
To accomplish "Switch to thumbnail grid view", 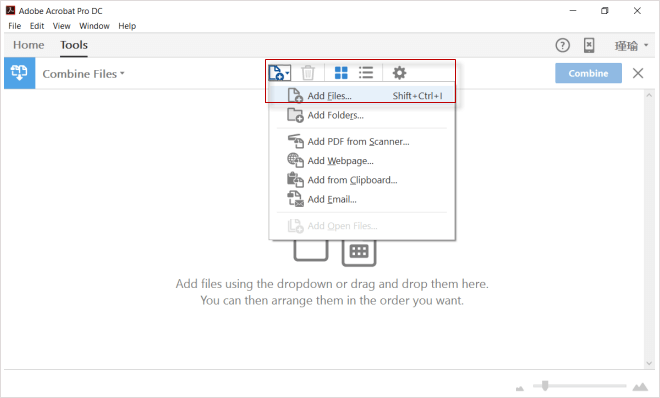I will pos(341,73).
